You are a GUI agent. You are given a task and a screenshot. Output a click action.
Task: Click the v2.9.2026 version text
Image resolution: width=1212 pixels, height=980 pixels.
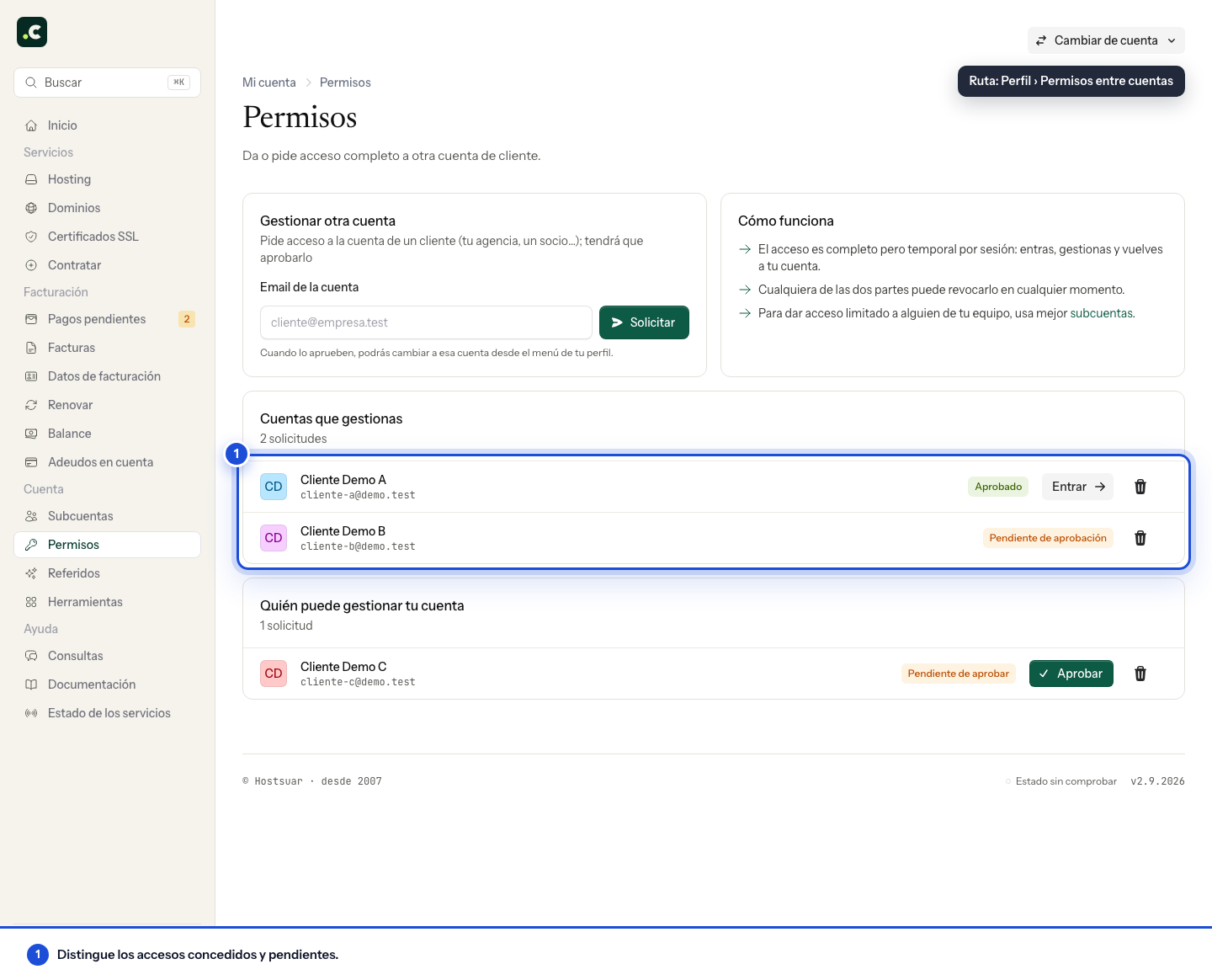pos(1157,781)
